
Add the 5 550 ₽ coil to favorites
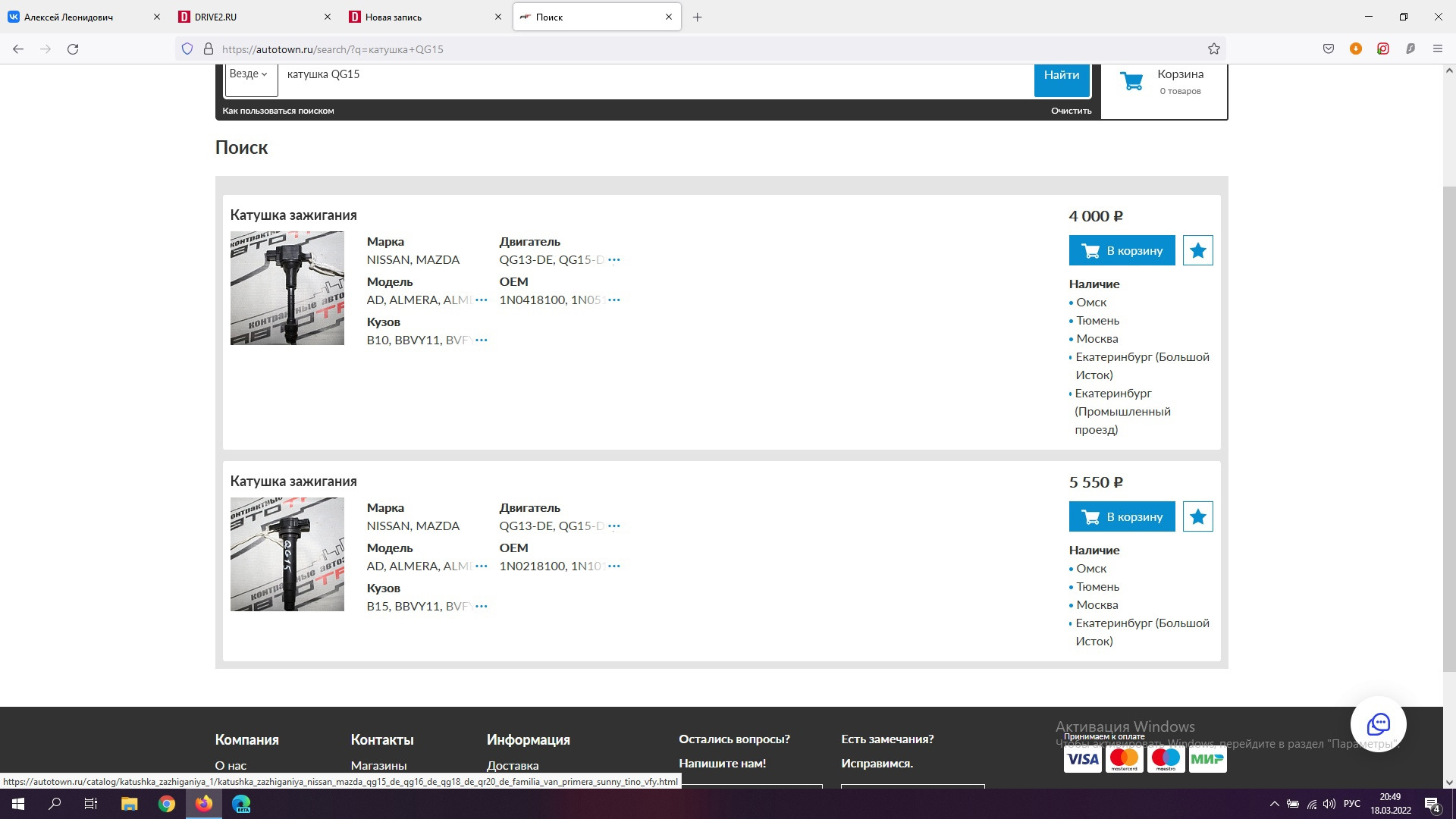[1198, 516]
